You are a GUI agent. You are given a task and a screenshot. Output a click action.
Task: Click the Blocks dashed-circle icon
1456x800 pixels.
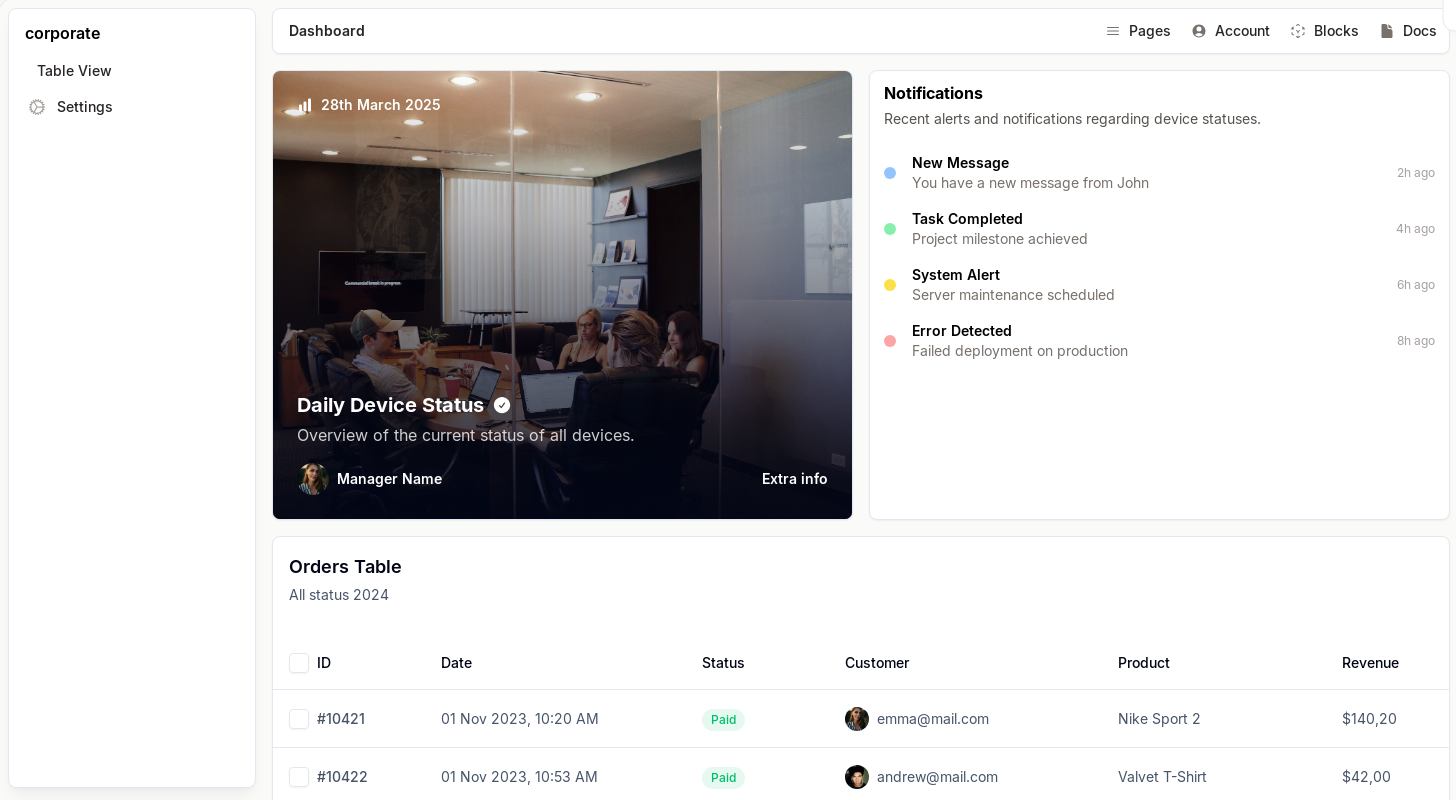click(1298, 31)
